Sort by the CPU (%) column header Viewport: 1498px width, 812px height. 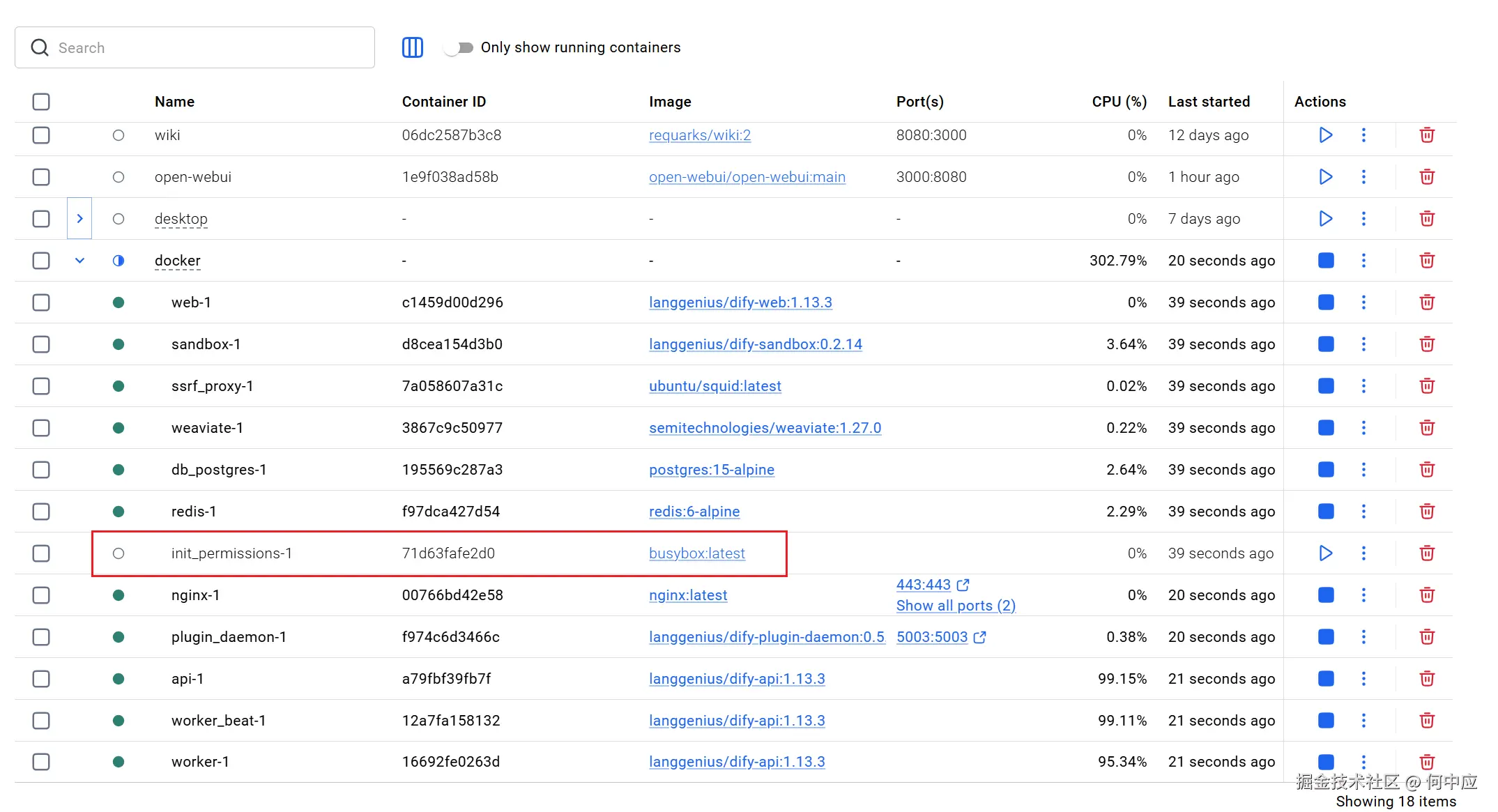(x=1118, y=102)
